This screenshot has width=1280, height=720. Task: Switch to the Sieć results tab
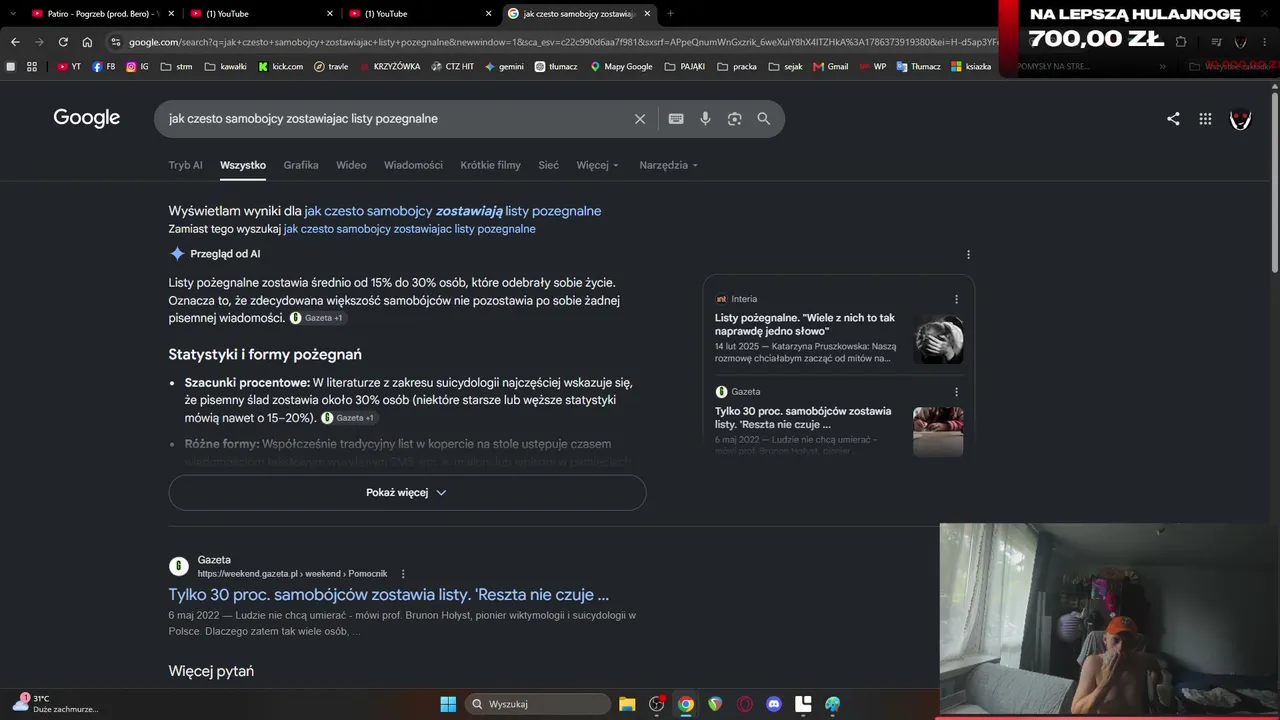(x=549, y=165)
